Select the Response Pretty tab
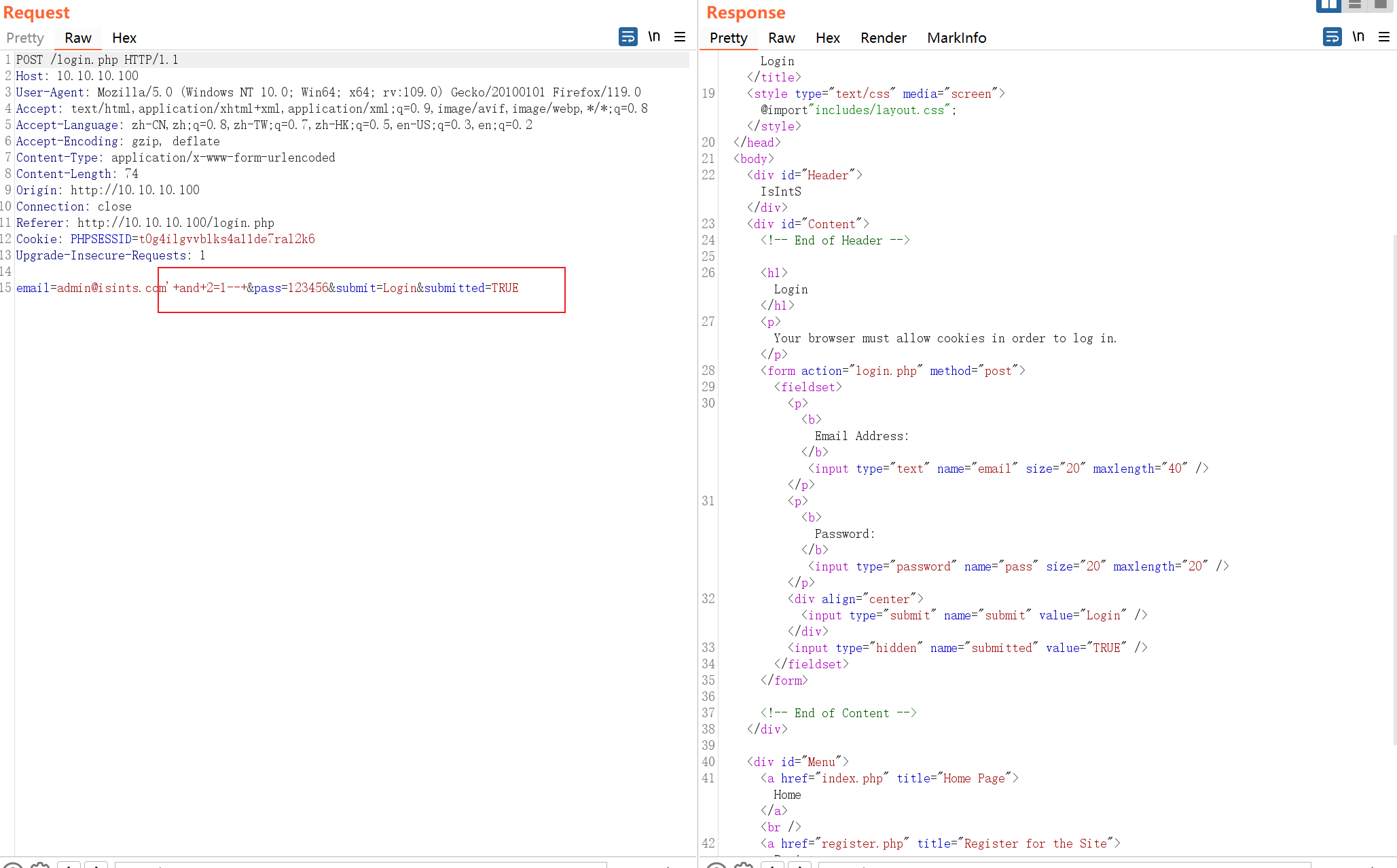The height and width of the screenshot is (868, 1397). tap(728, 38)
